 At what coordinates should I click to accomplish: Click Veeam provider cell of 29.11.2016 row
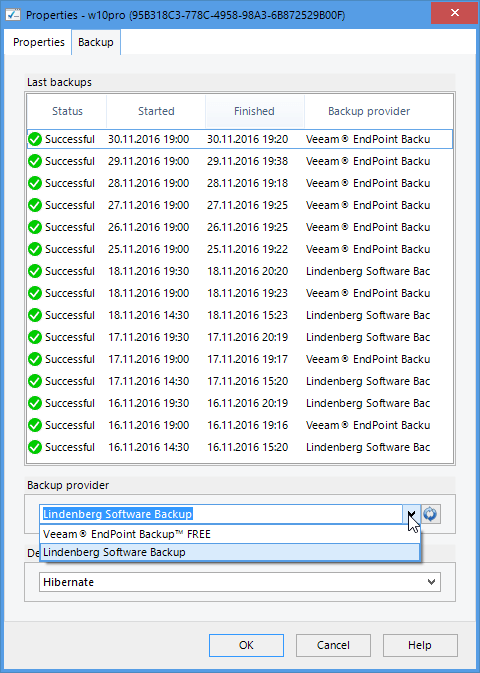tap(368, 161)
